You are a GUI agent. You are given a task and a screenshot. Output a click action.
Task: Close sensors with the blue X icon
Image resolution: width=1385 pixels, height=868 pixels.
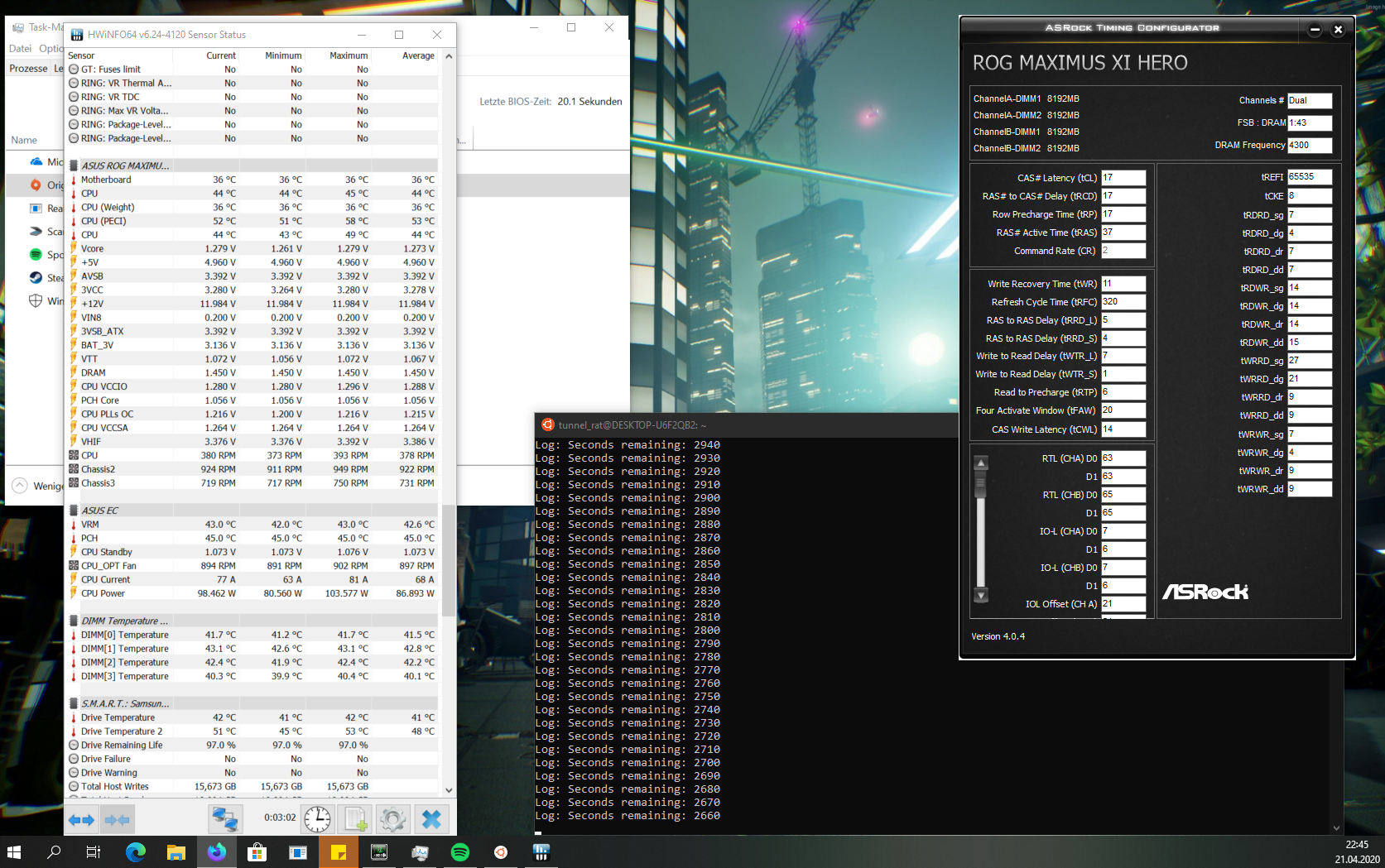tap(431, 819)
